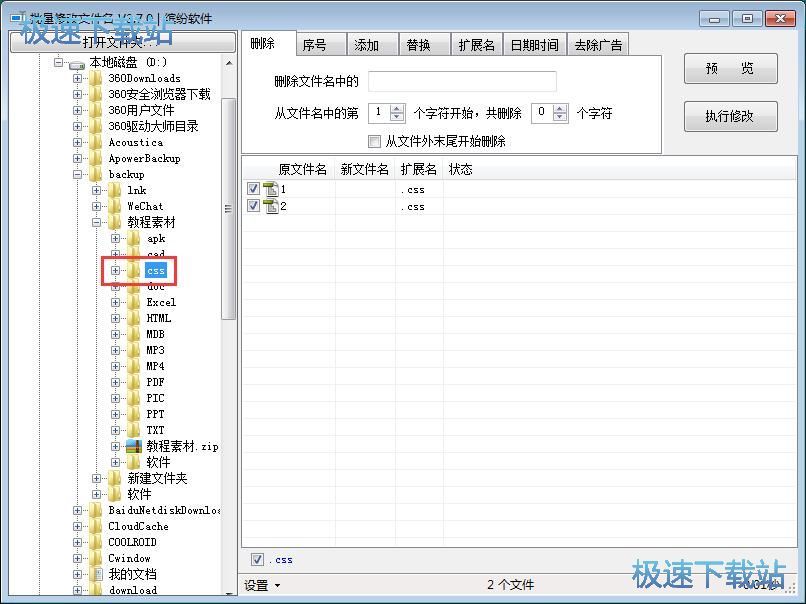
Task: Click the WeChat folder icon
Action: 115,206
